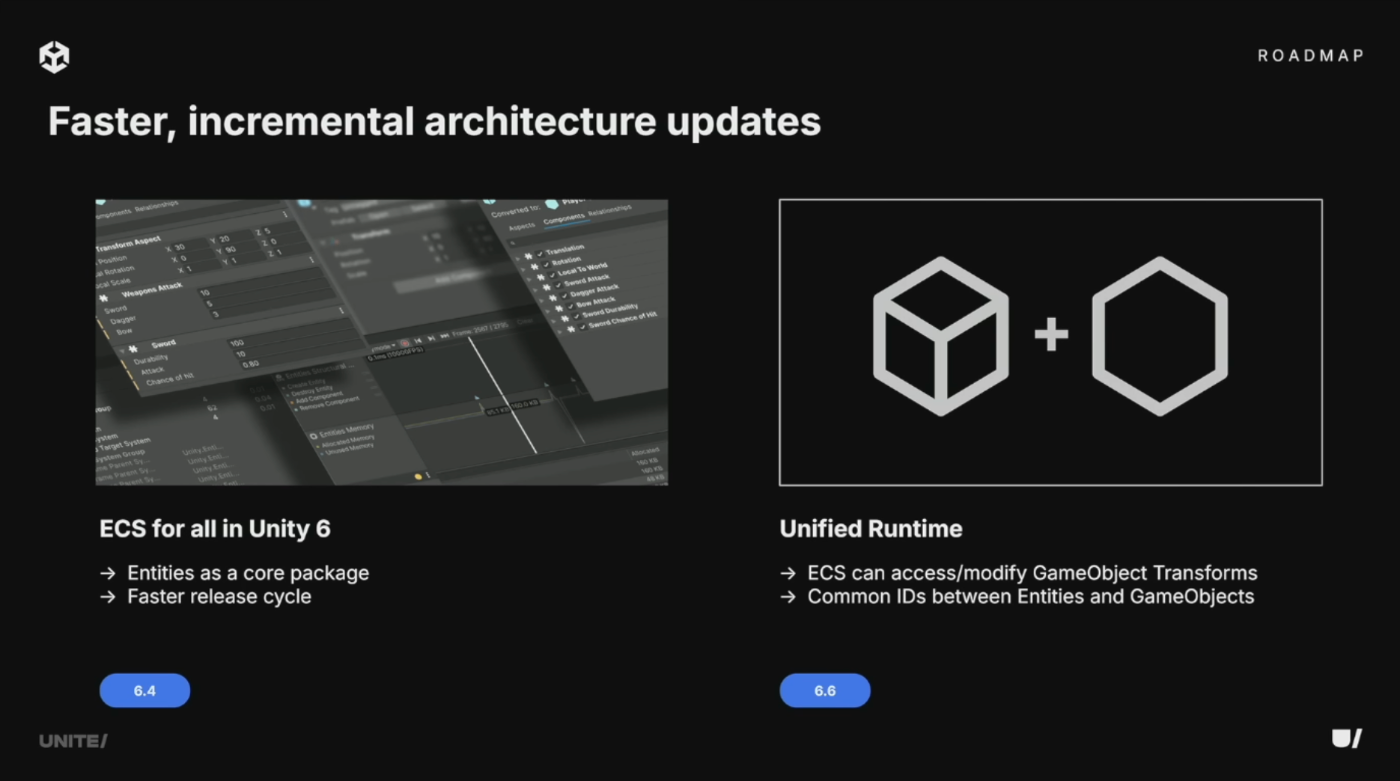
Task: Toggle the Sword Durability checkbox
Action: pos(577,316)
